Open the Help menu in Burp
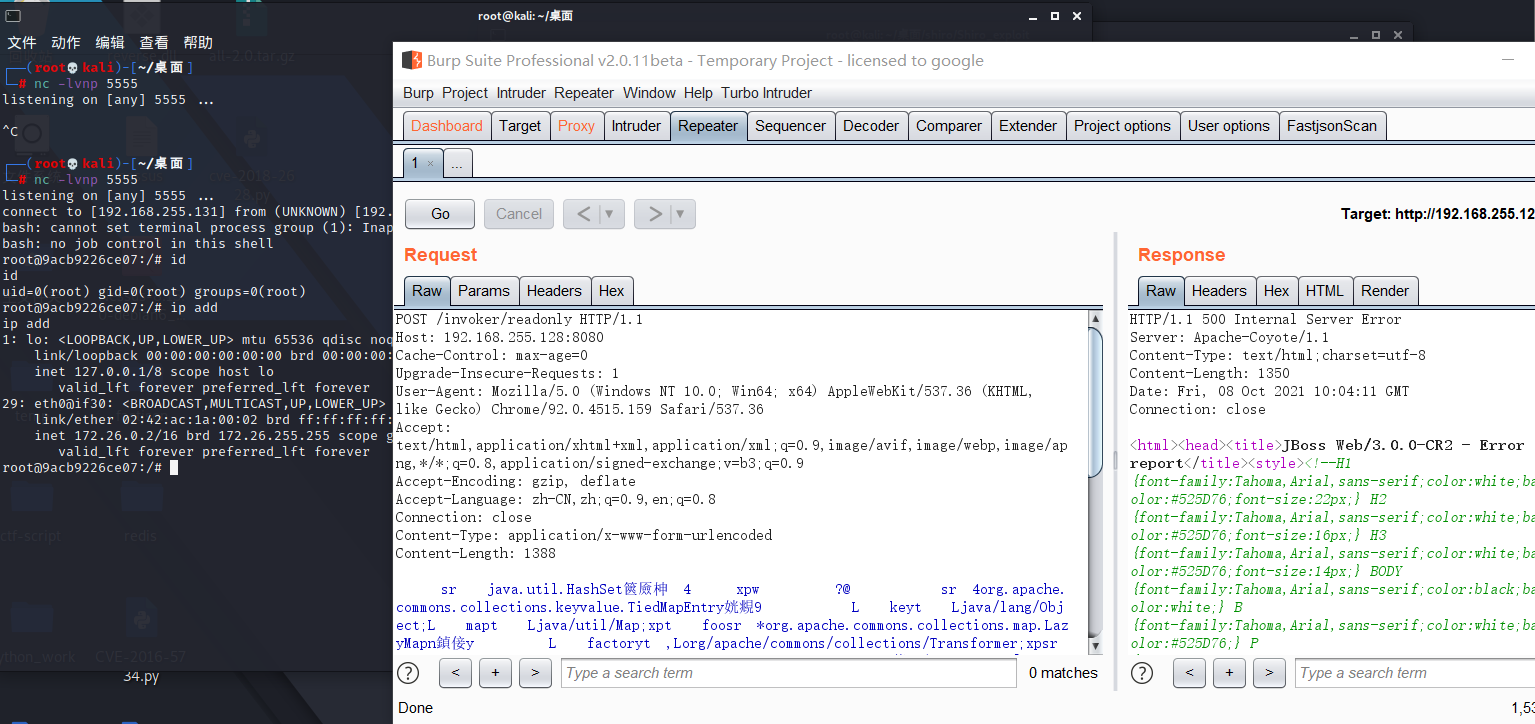This screenshot has width=1535, height=724. tap(698, 93)
